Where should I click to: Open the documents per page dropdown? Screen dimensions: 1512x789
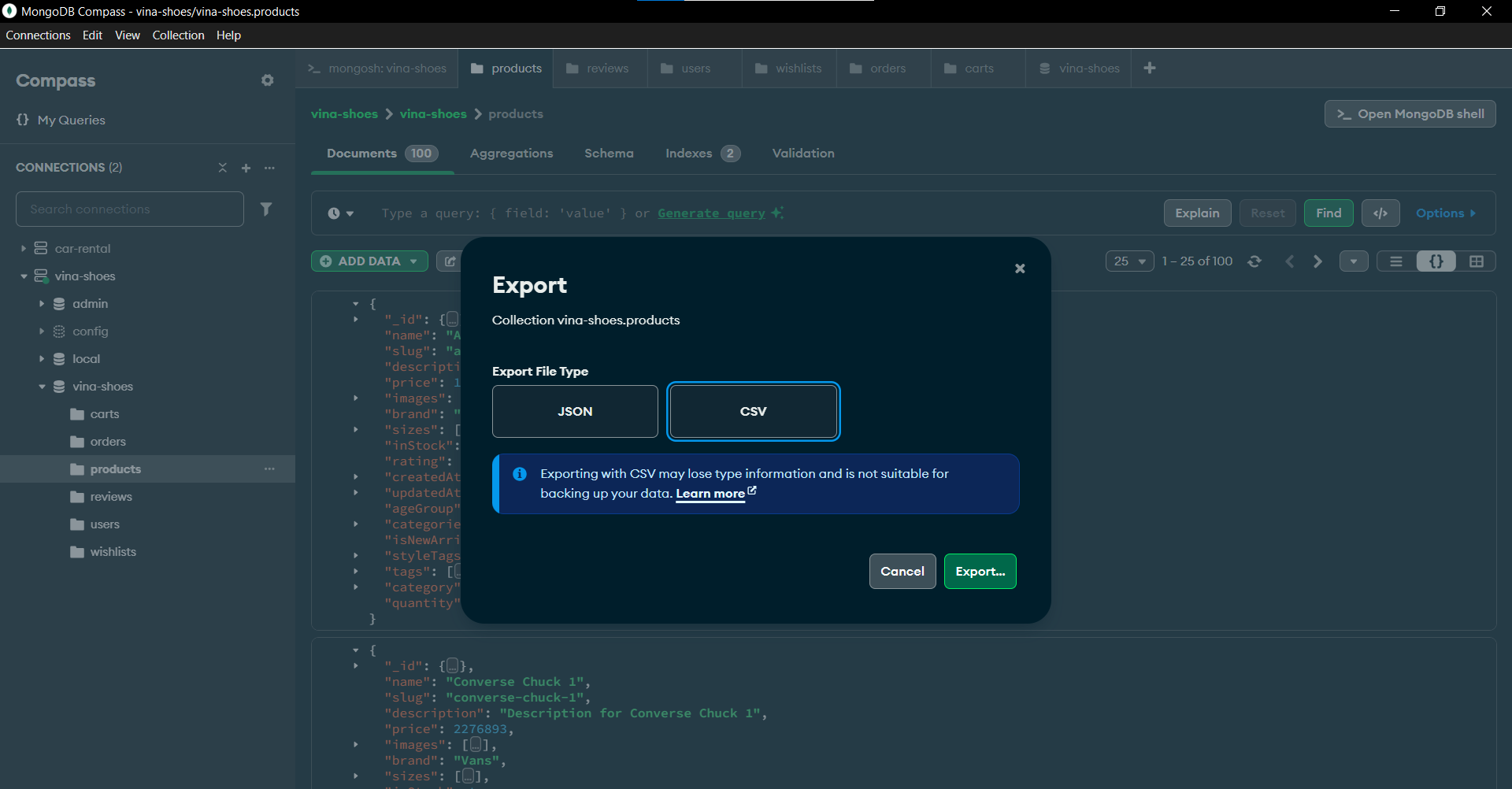coord(1129,261)
